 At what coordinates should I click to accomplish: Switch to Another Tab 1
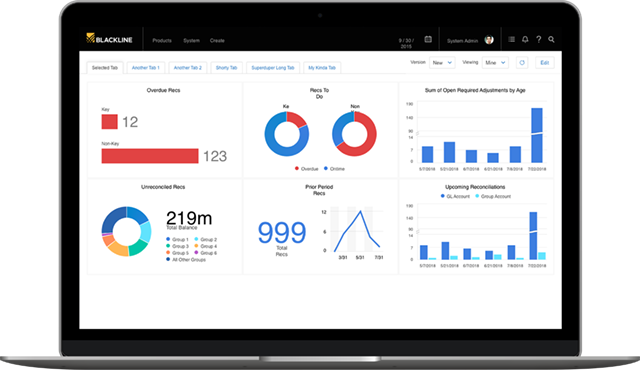click(146, 68)
